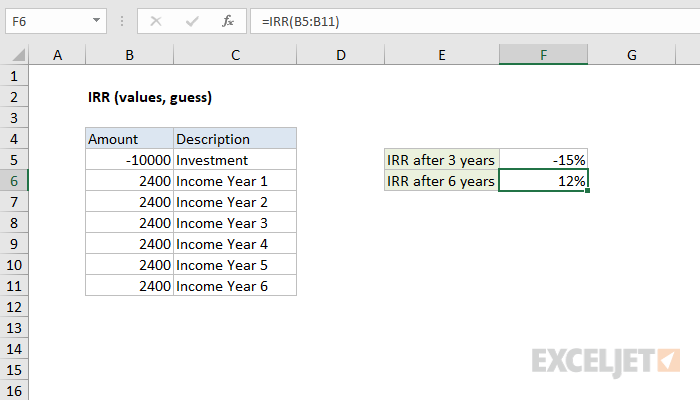Viewport: 700px width, 400px height.
Task: Click the 2400 cell beside Income Year 3
Action: (x=129, y=223)
